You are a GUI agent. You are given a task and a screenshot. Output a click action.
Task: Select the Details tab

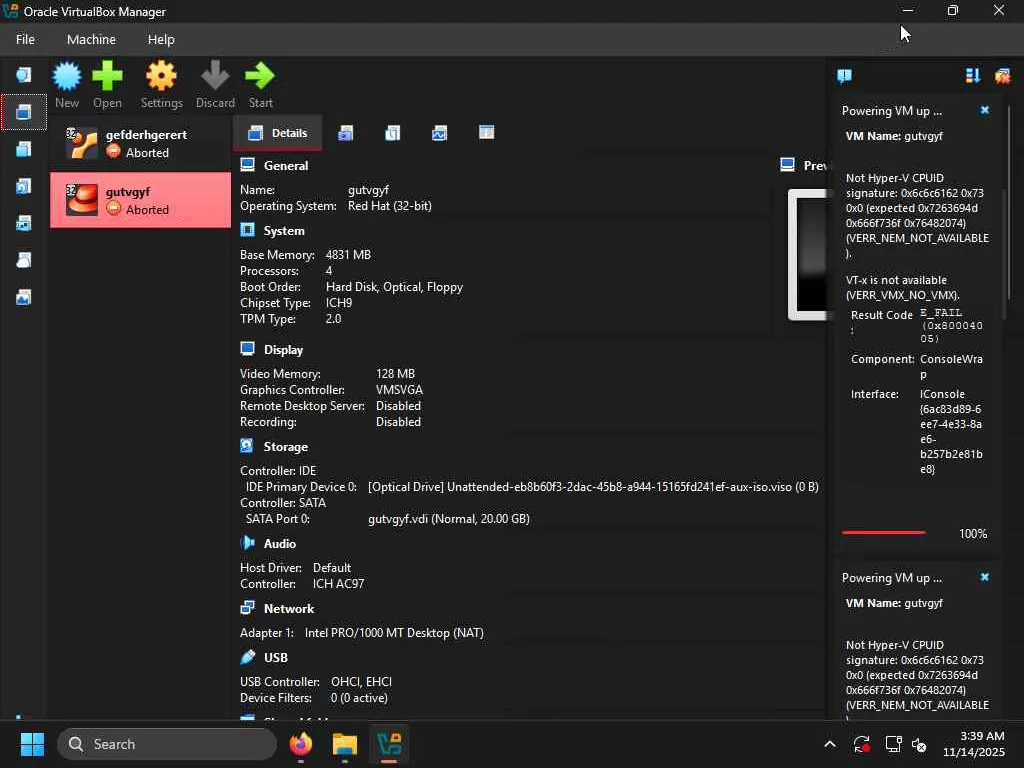(x=278, y=133)
